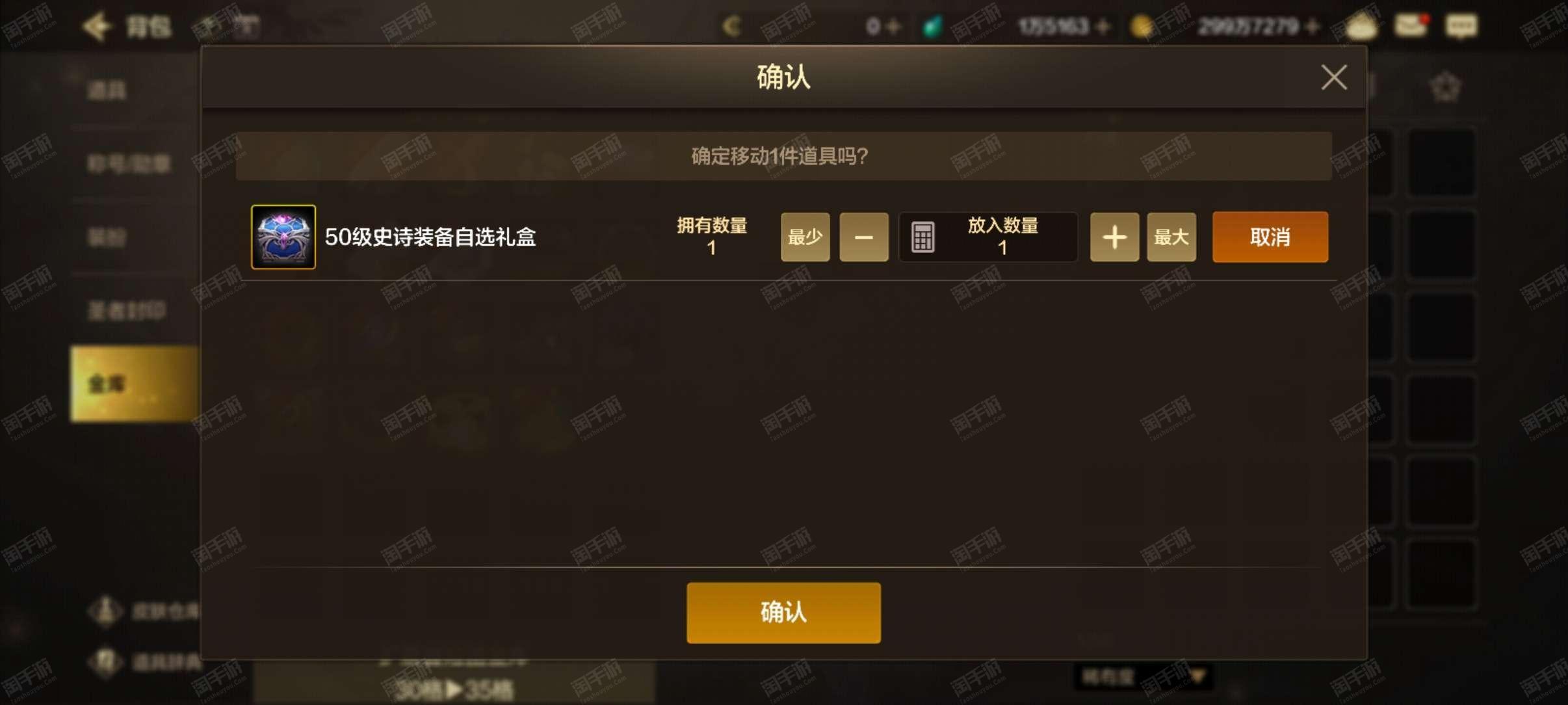Image resolution: width=1568 pixels, height=705 pixels.
Task: Set quantity to maximum with 最大
Action: click(1171, 237)
